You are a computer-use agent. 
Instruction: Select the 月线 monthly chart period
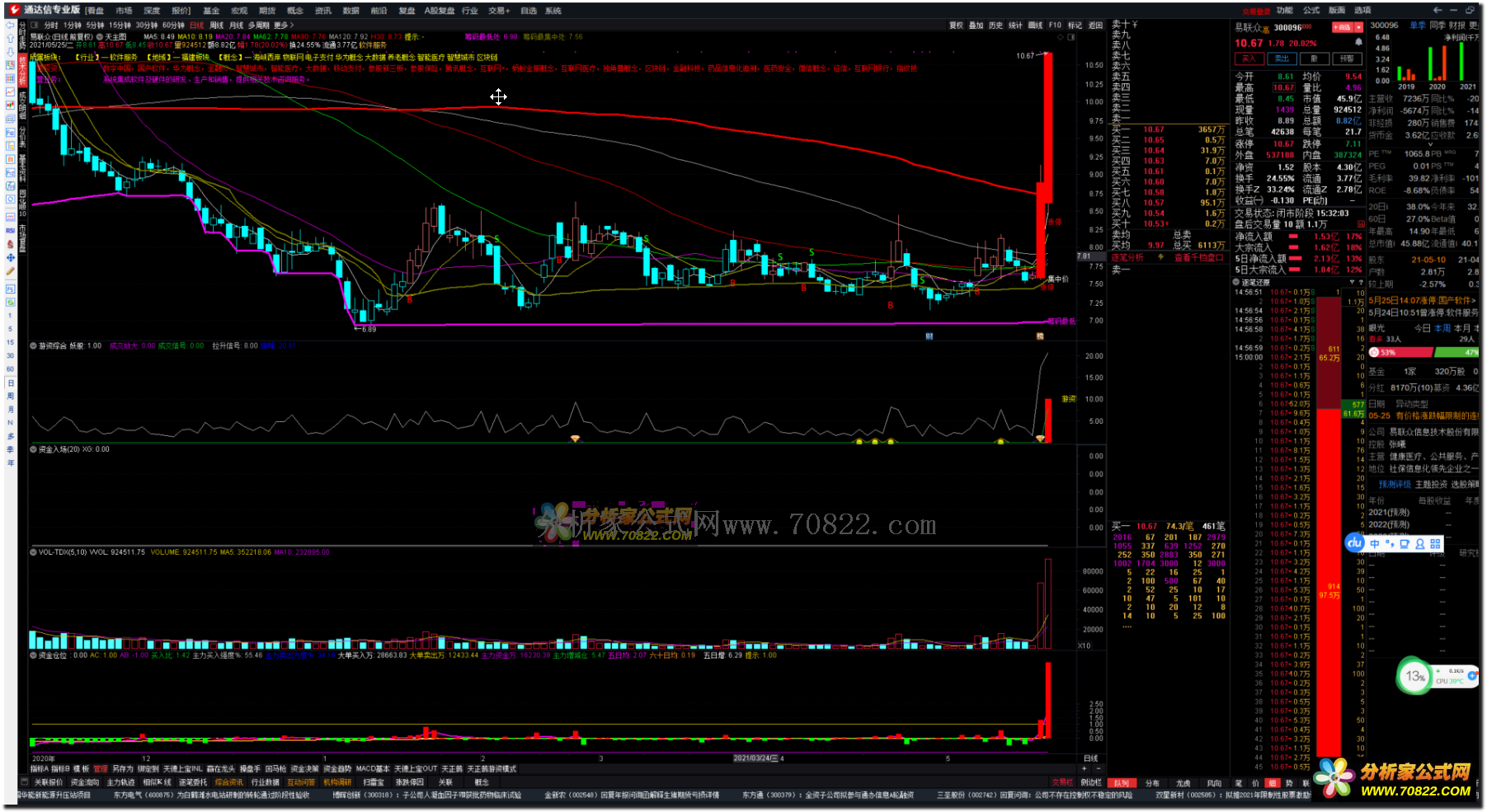point(237,26)
